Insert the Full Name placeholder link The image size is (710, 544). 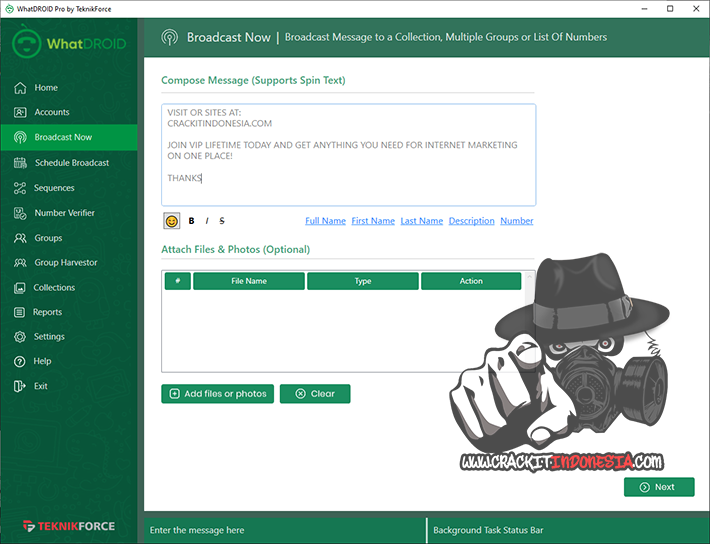[325, 221]
